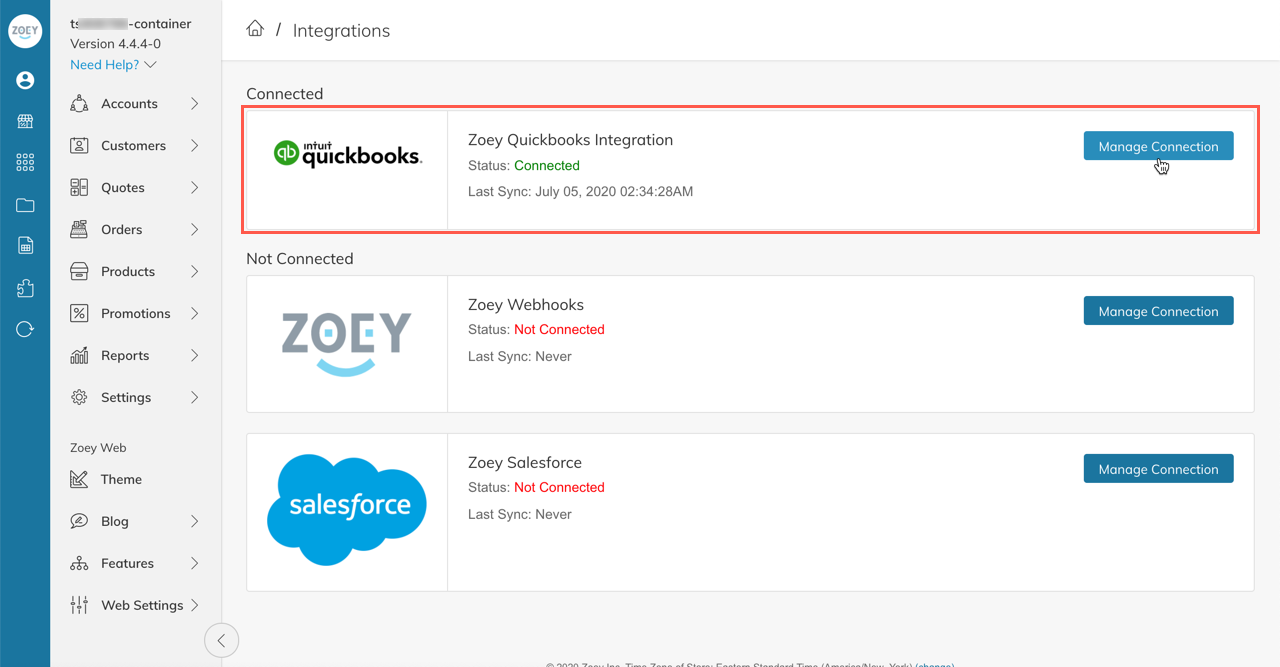This screenshot has height=667, width=1280.
Task: Expand the Promotions submenu chevron
Action: click(x=195, y=313)
